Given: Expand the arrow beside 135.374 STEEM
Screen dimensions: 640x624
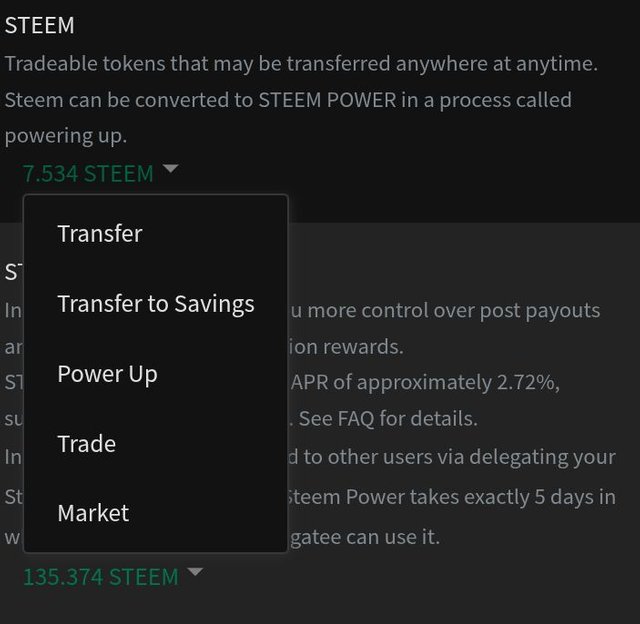Looking at the screenshot, I should coord(195,573).
